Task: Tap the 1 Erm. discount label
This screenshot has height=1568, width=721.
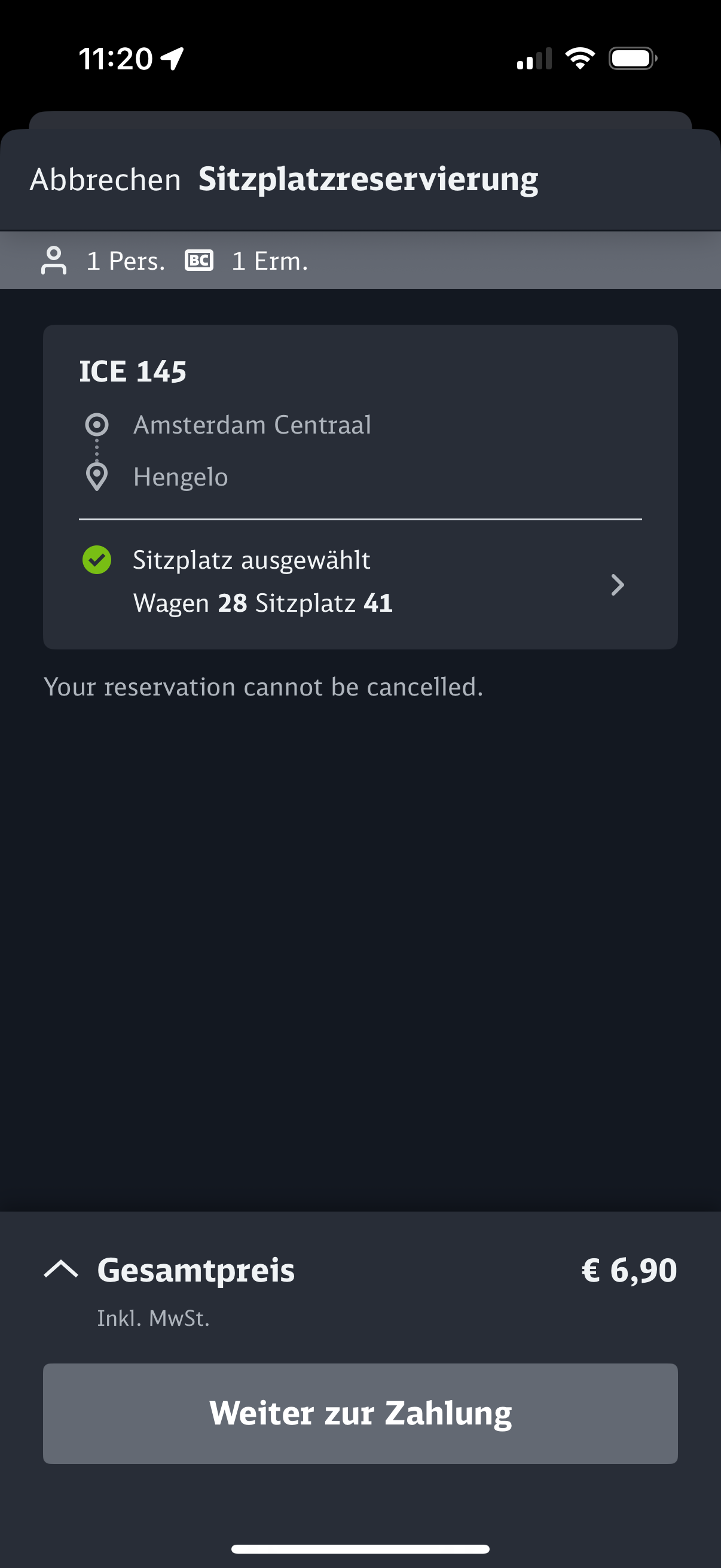Action: tap(270, 261)
